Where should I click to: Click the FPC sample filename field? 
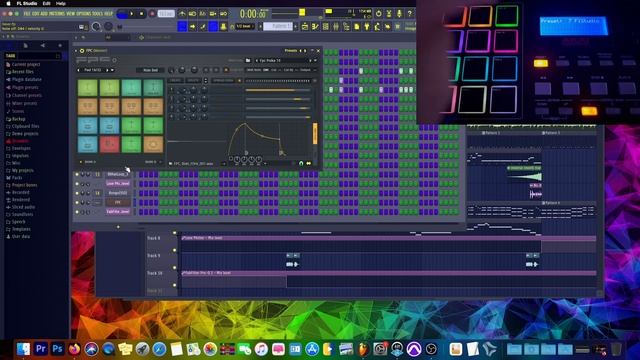[194, 164]
